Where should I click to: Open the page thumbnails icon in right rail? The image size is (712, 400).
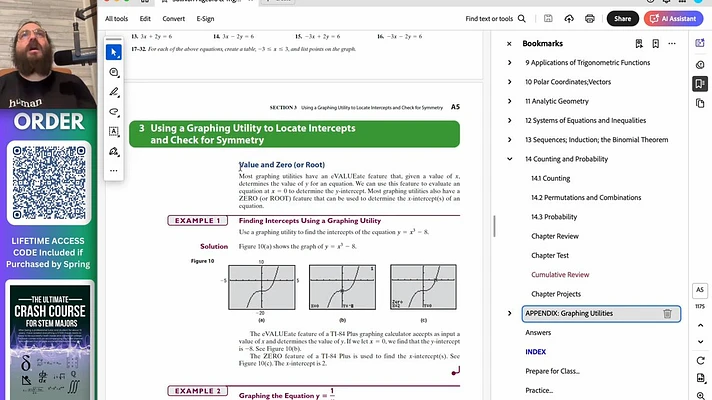[x=700, y=104]
